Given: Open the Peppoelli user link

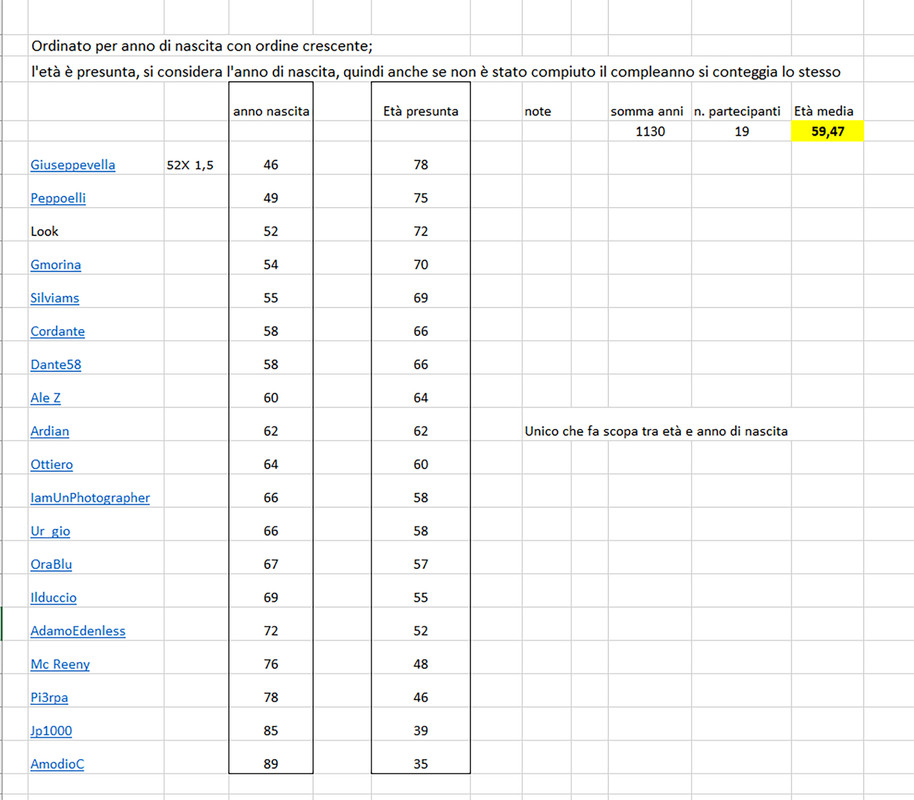Looking at the screenshot, I should [58, 198].
